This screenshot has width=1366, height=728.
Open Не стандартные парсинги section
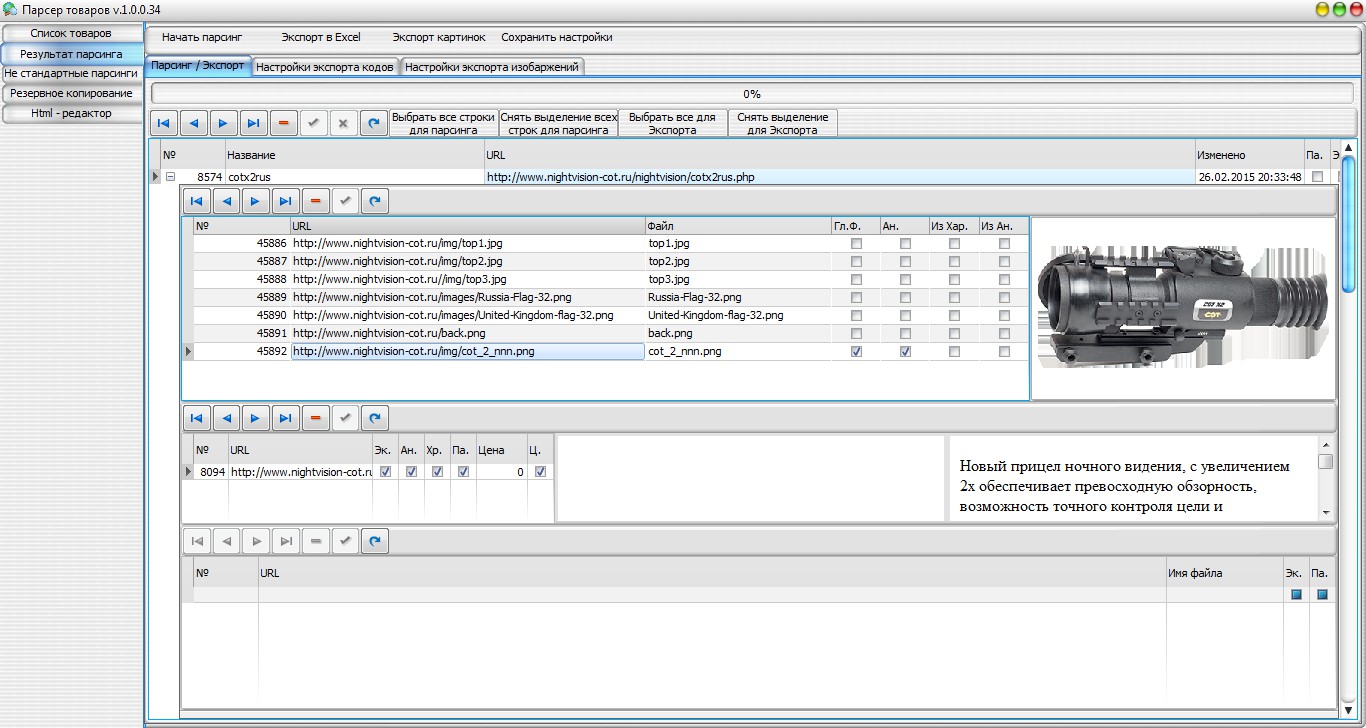(71, 73)
